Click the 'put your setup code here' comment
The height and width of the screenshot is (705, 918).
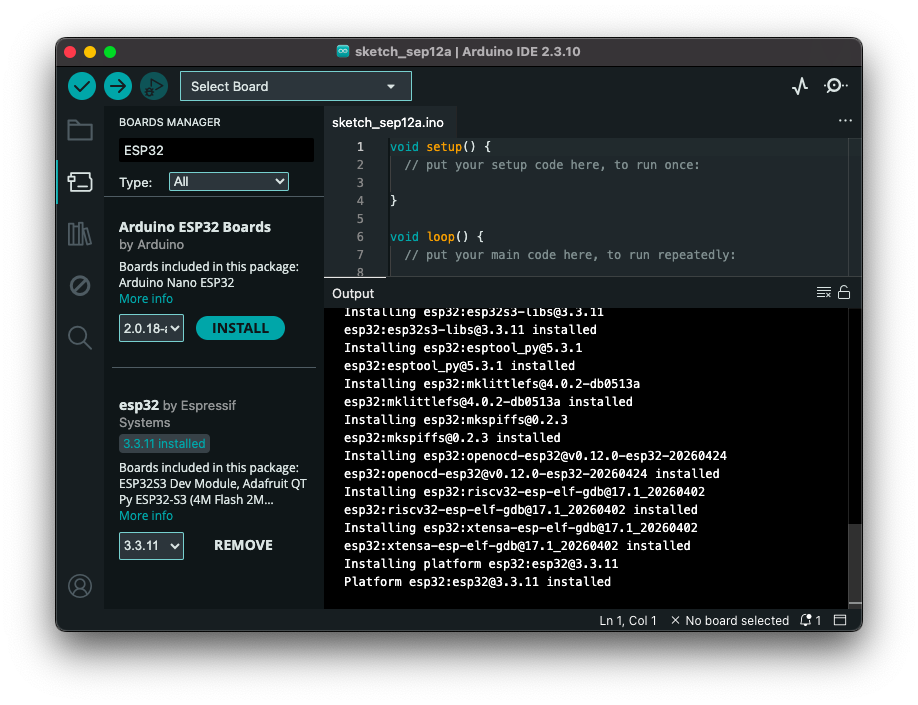[x=552, y=165]
